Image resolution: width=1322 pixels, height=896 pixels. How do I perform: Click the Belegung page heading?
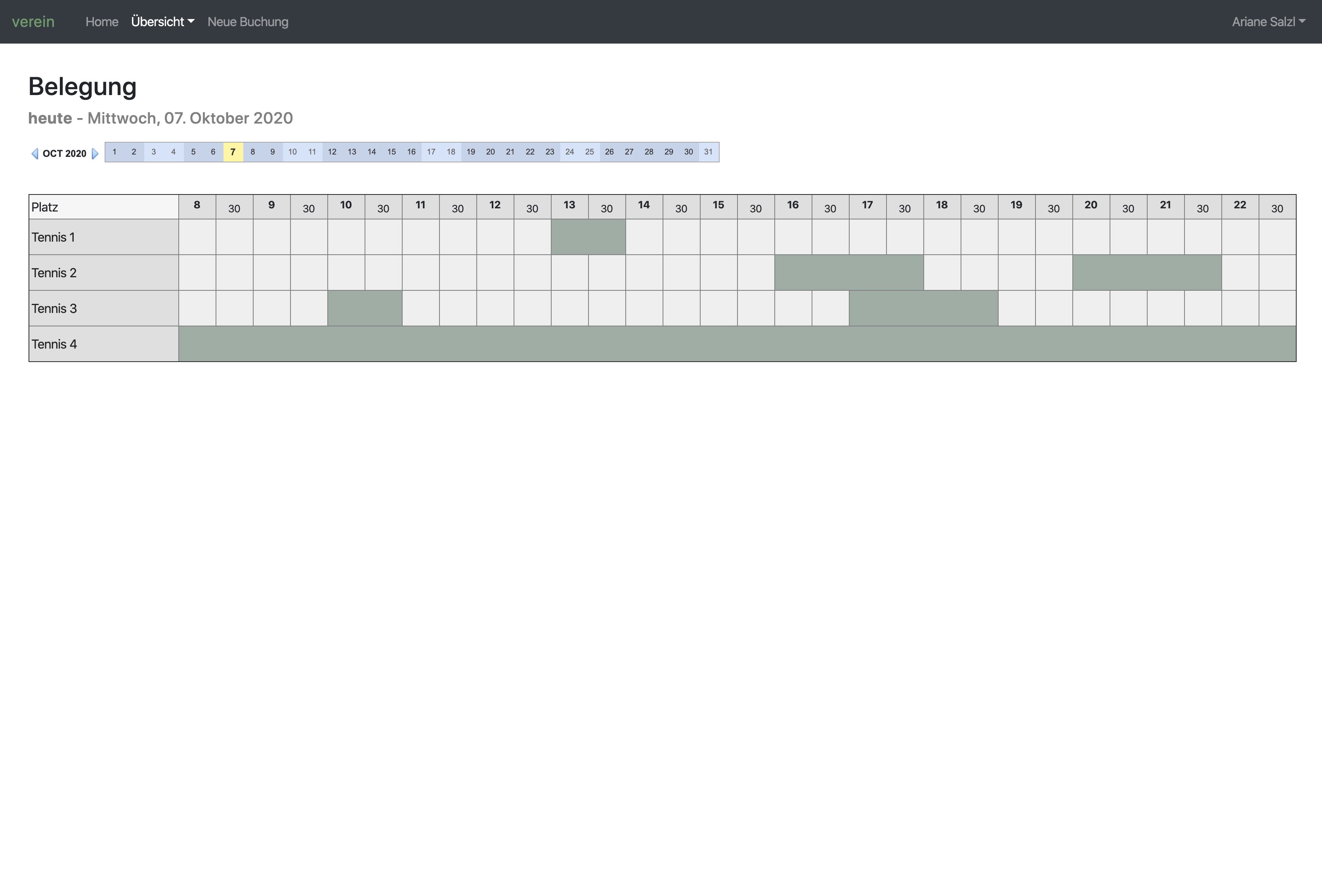pyautogui.click(x=82, y=87)
